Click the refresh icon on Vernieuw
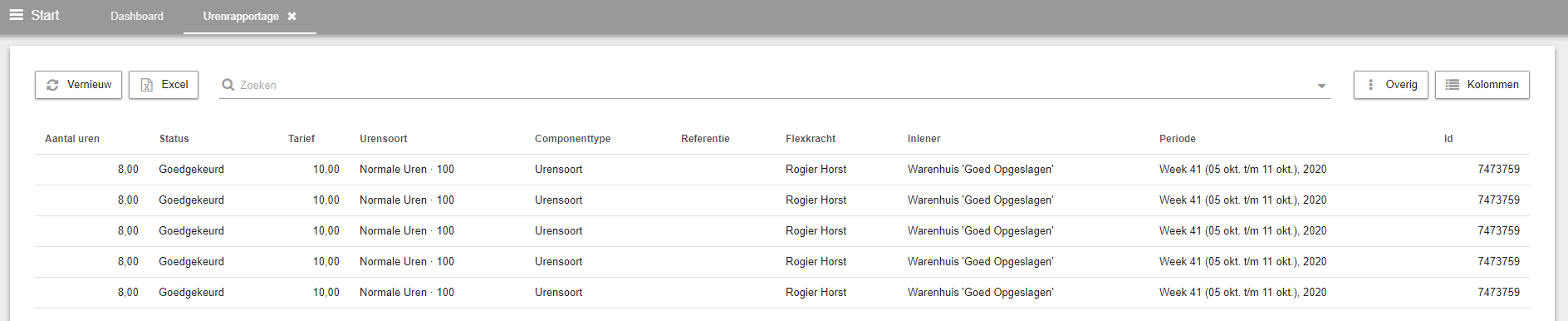This screenshot has height=321, width=1568. click(52, 85)
